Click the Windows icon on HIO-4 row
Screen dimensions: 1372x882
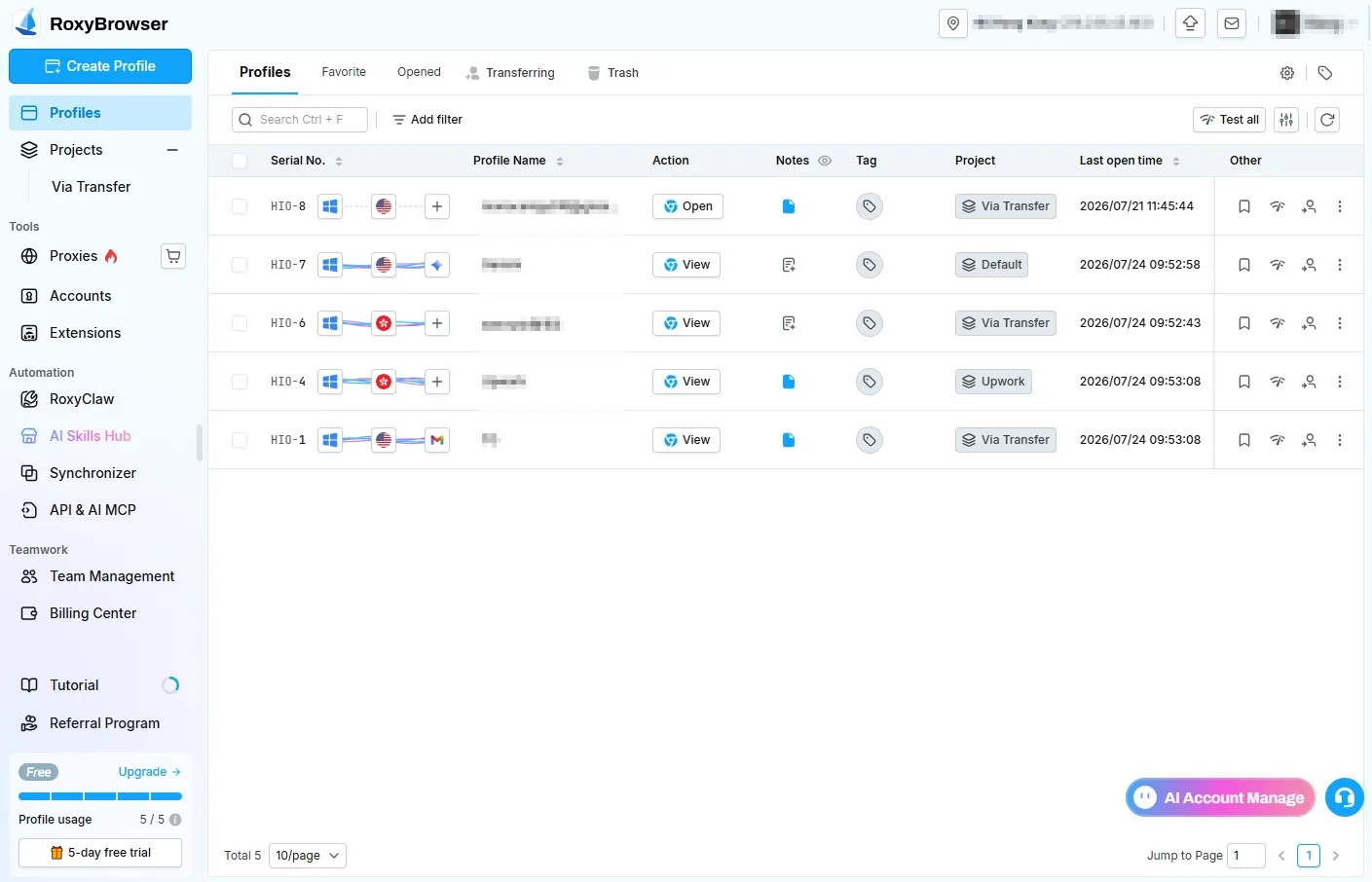tap(330, 382)
